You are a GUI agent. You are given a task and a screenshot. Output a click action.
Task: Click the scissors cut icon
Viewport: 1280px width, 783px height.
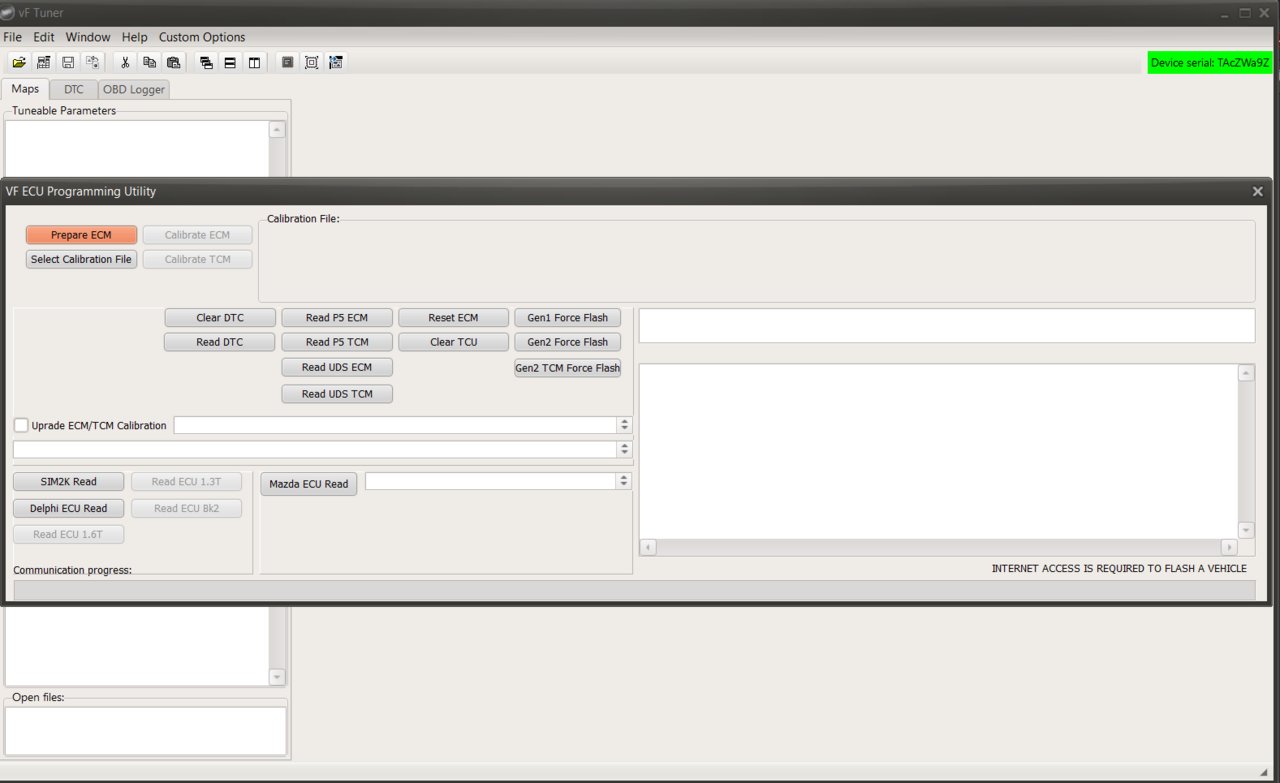125,62
